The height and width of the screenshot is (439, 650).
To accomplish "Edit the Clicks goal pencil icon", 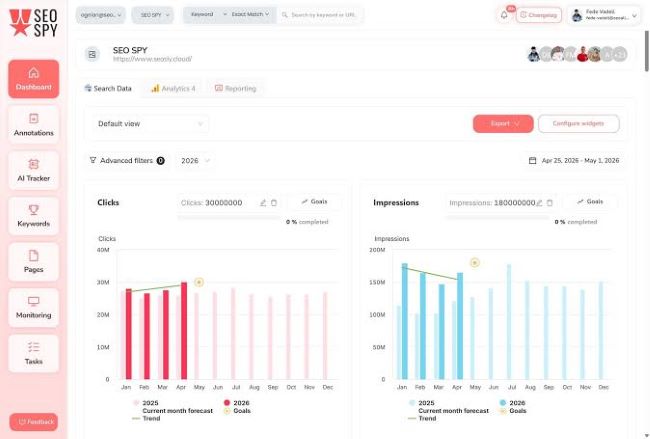I will (x=263, y=203).
